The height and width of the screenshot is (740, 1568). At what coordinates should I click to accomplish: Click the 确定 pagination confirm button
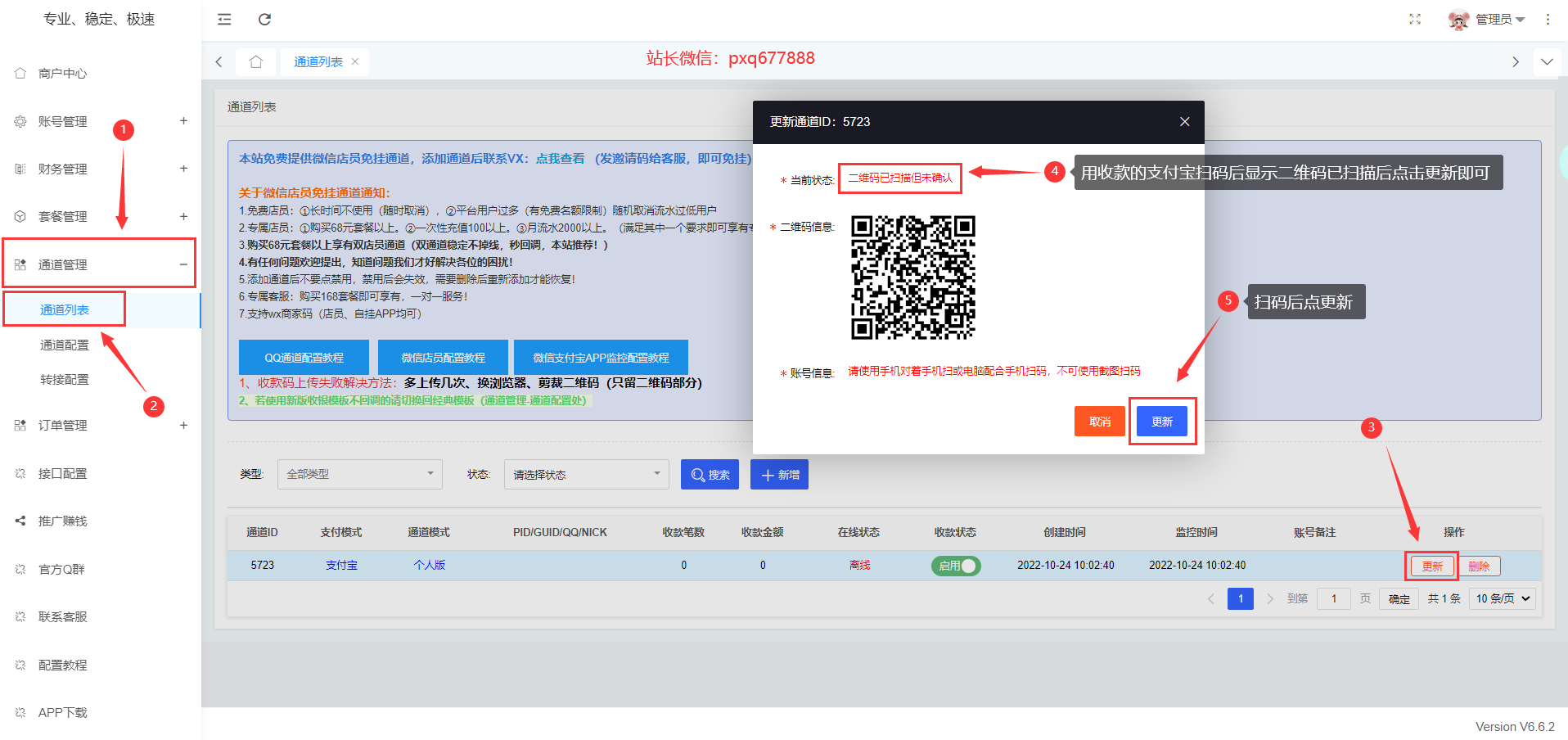pyautogui.click(x=1399, y=598)
